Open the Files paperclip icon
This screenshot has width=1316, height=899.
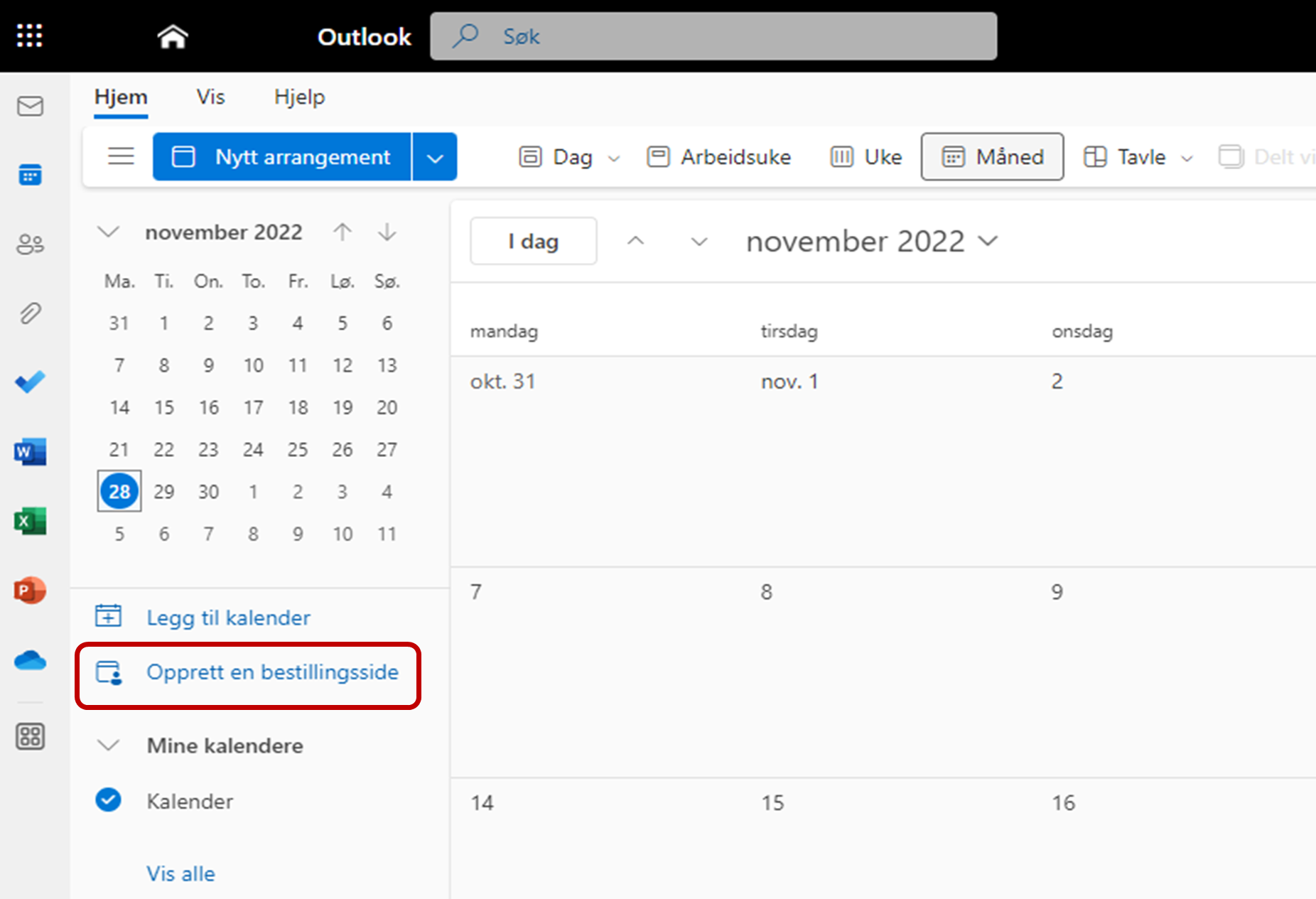coord(30,313)
